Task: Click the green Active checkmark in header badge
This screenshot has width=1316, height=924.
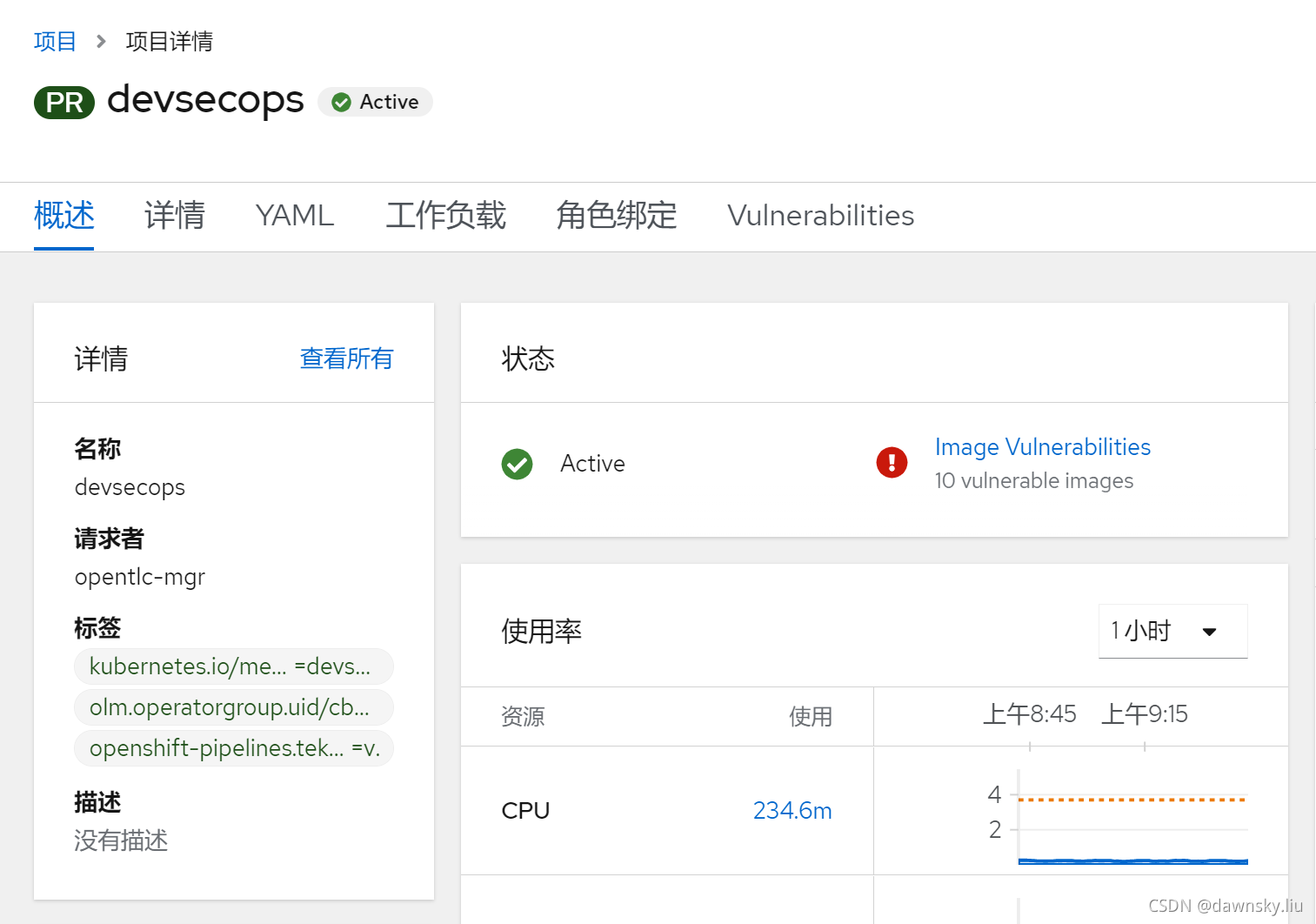Action: tap(342, 103)
